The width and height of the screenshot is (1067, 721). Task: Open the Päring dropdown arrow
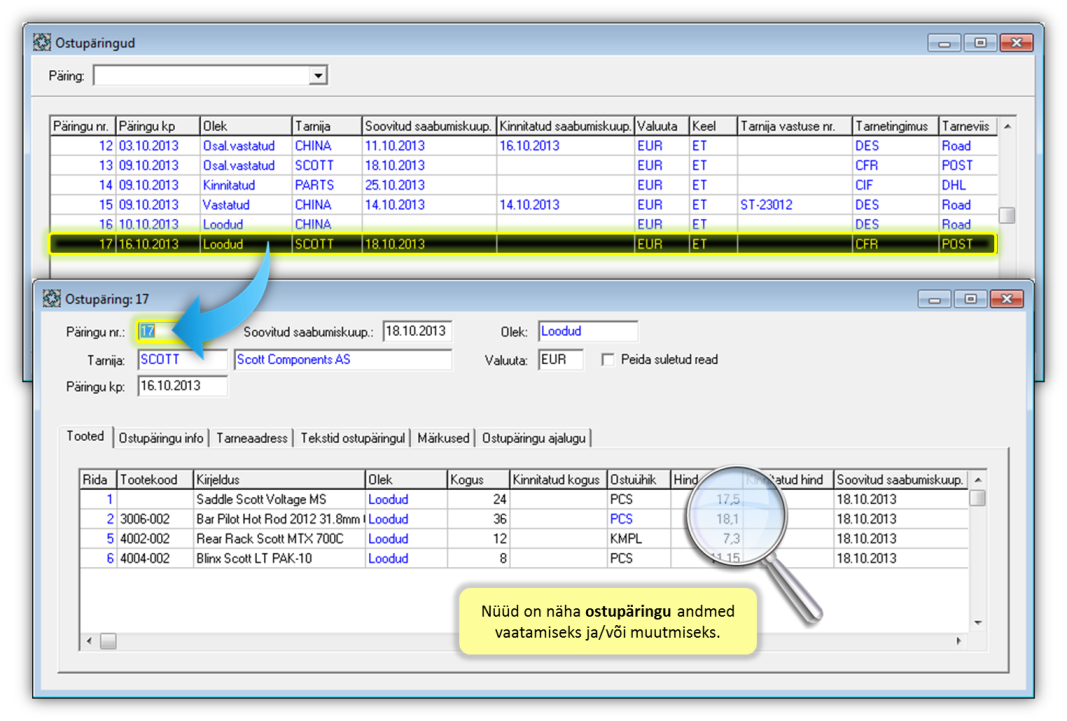[318, 76]
